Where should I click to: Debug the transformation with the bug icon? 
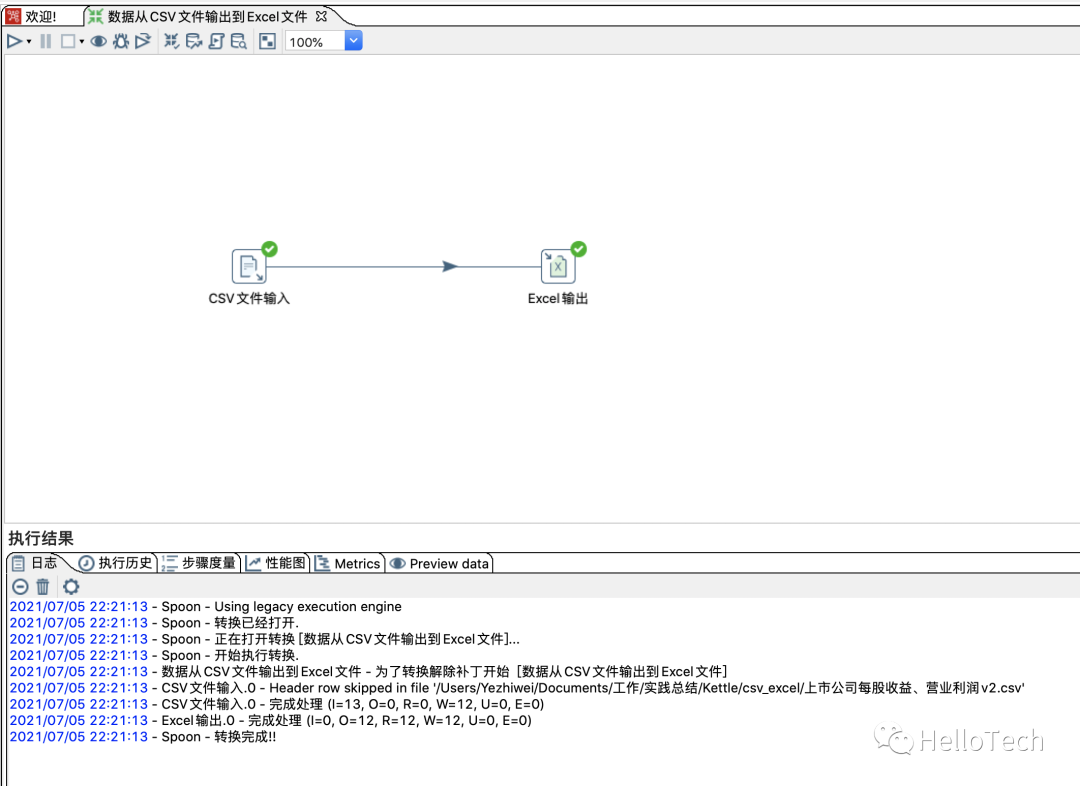pyautogui.click(x=121, y=41)
